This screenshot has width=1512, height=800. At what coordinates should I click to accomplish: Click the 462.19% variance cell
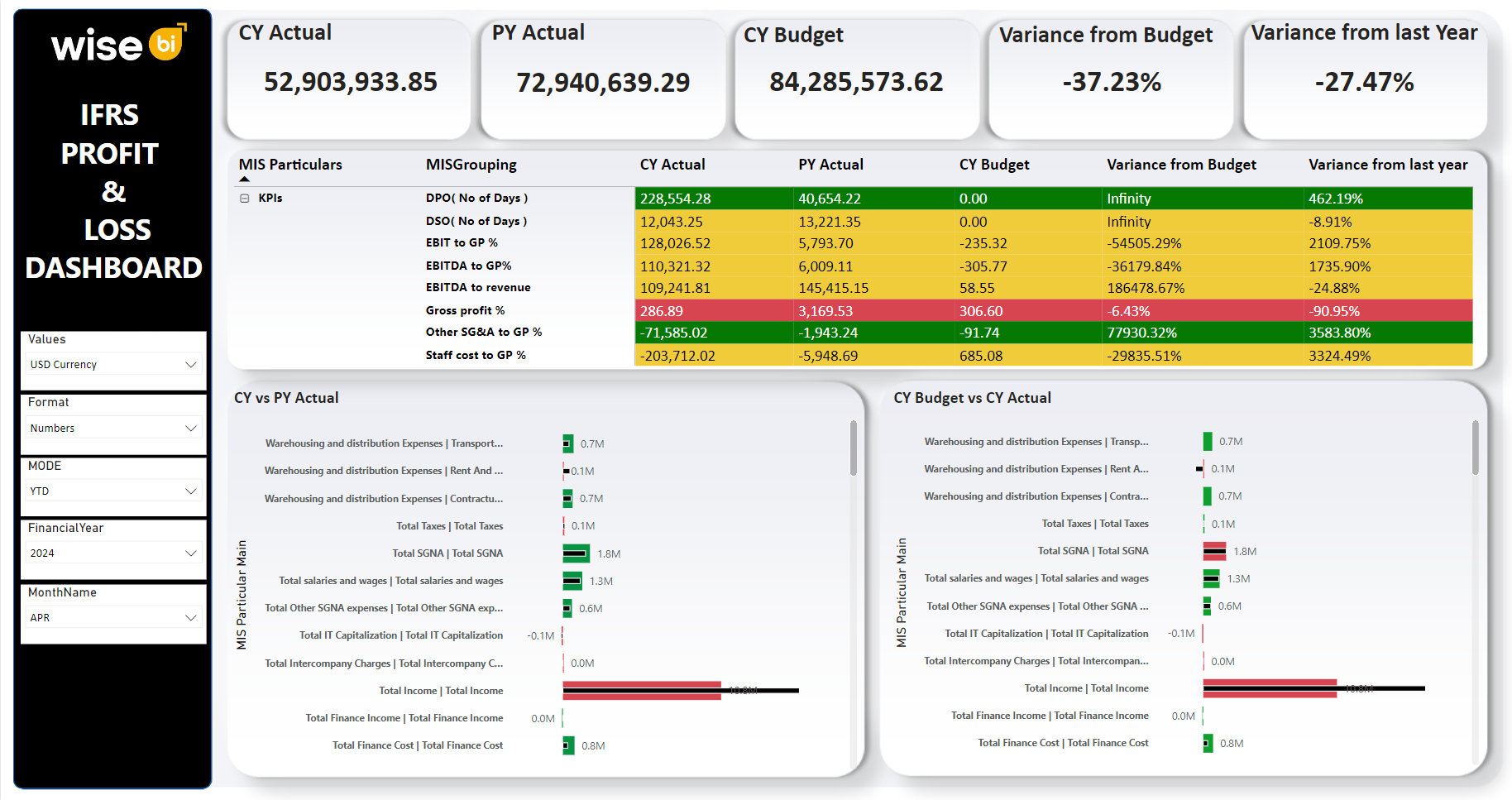(x=1388, y=199)
